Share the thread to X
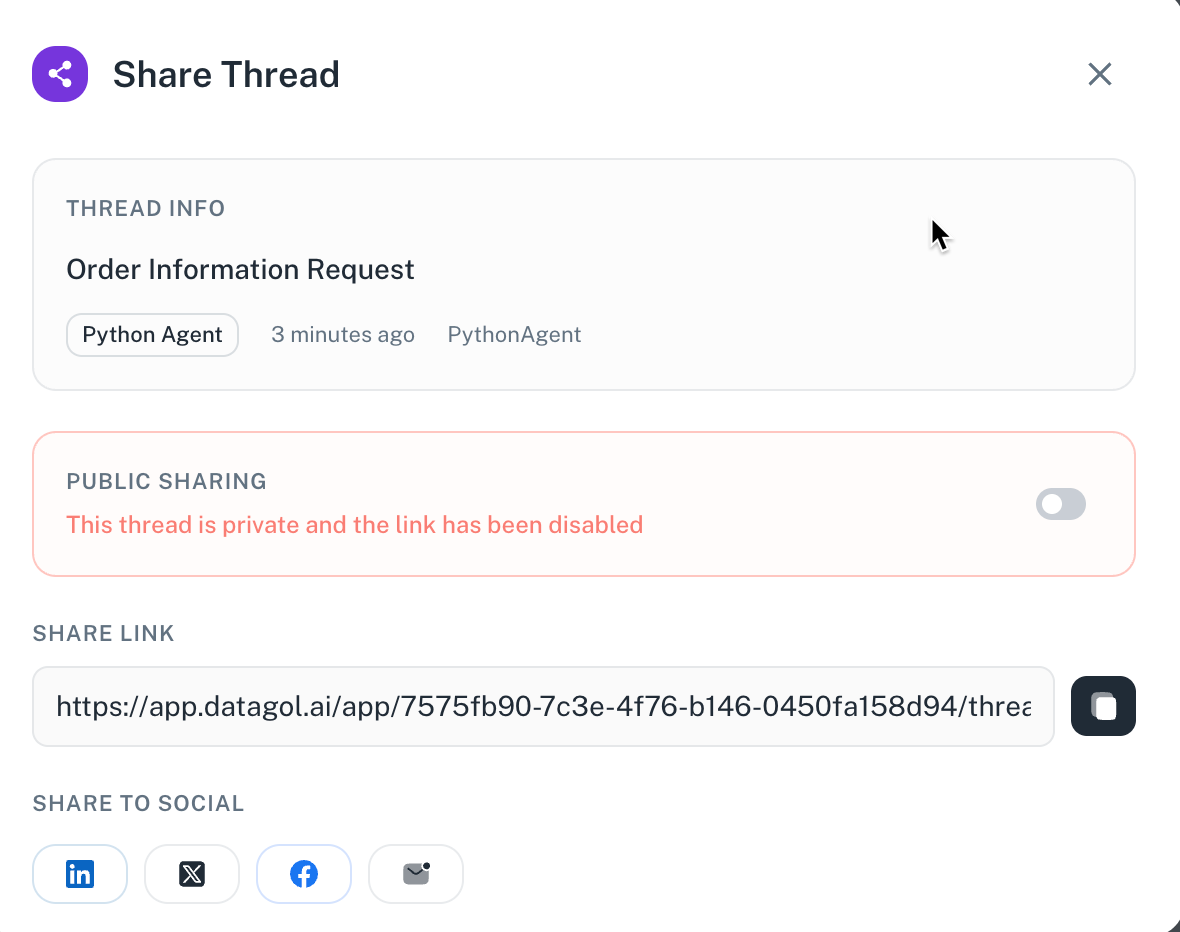Viewport: 1180px width, 932px height. [192, 874]
